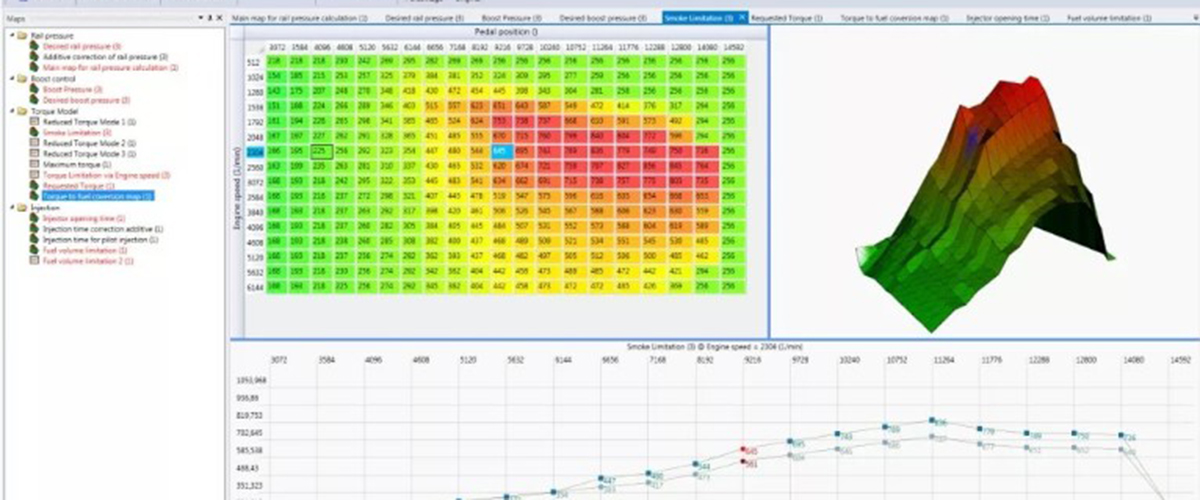Click the Torque Model folder icon
Screen dimensions: 1200x500
tap(22, 110)
